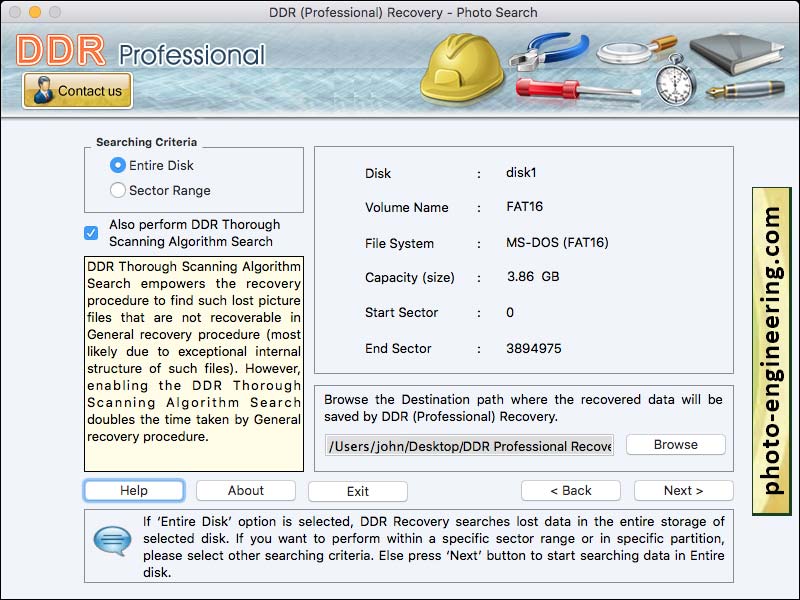Click the About button
Viewport: 800px width, 600px height.
[245, 490]
